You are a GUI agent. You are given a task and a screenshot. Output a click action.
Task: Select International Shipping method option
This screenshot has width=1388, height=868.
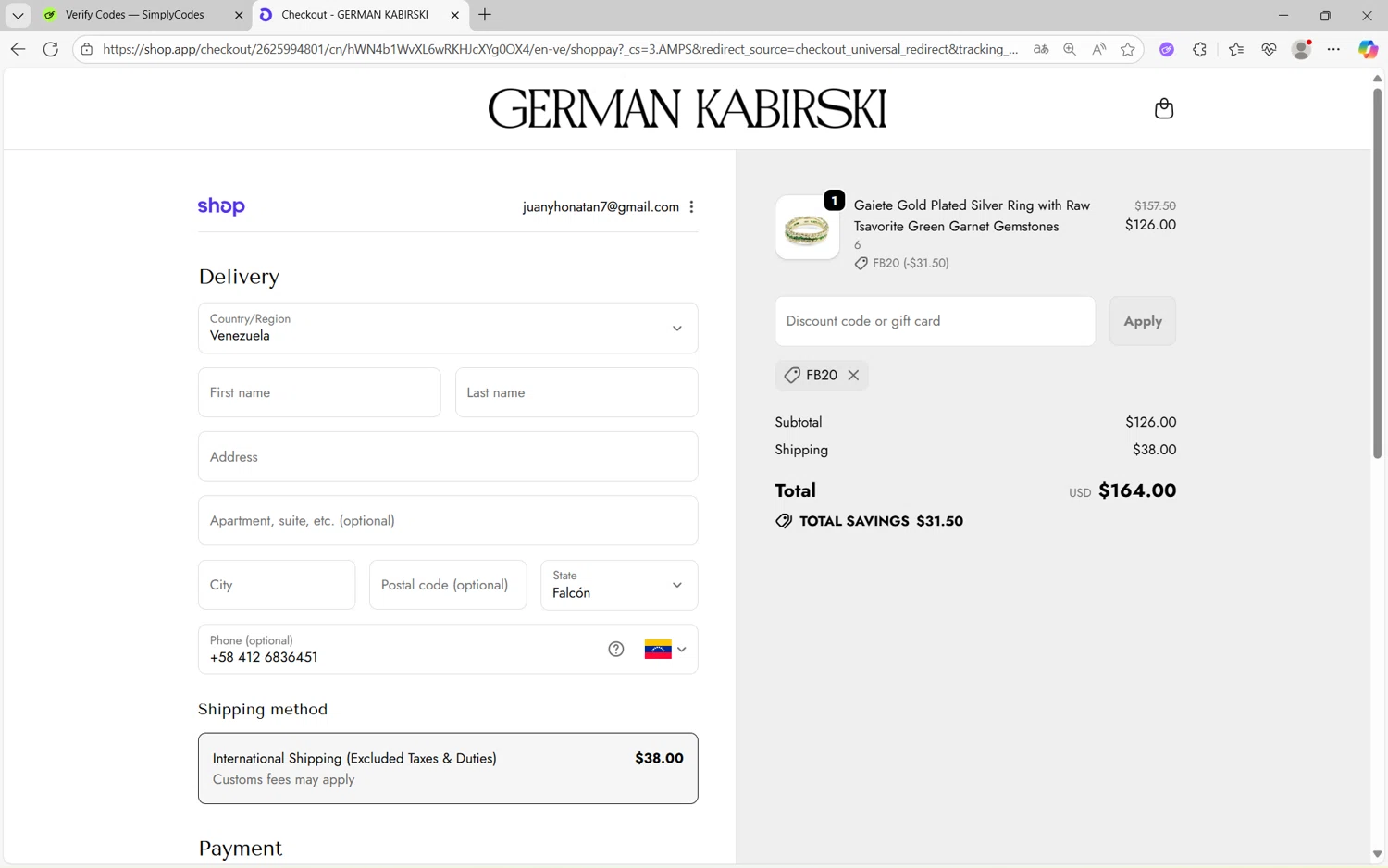[448, 768]
